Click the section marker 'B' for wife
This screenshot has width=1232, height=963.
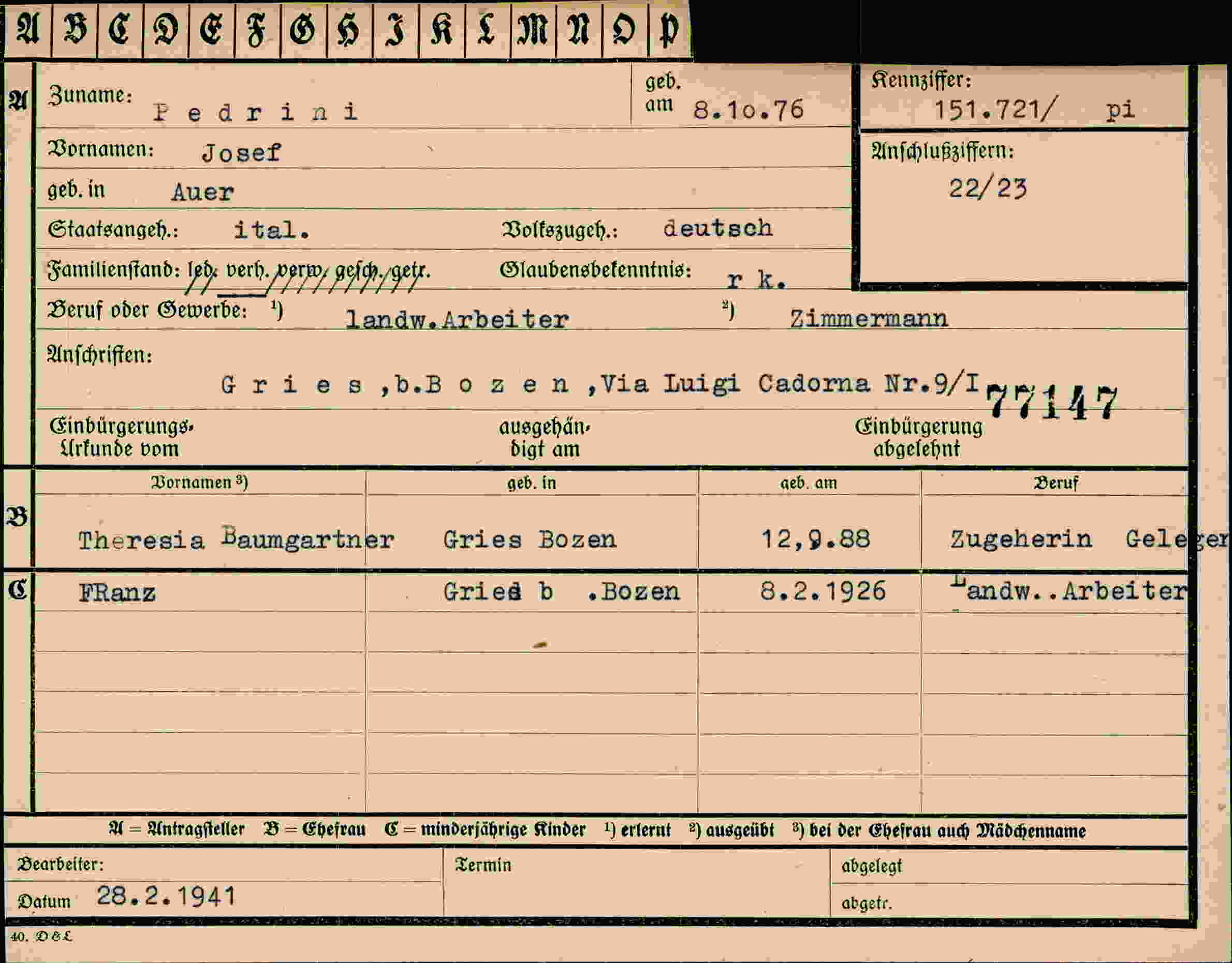17,516
